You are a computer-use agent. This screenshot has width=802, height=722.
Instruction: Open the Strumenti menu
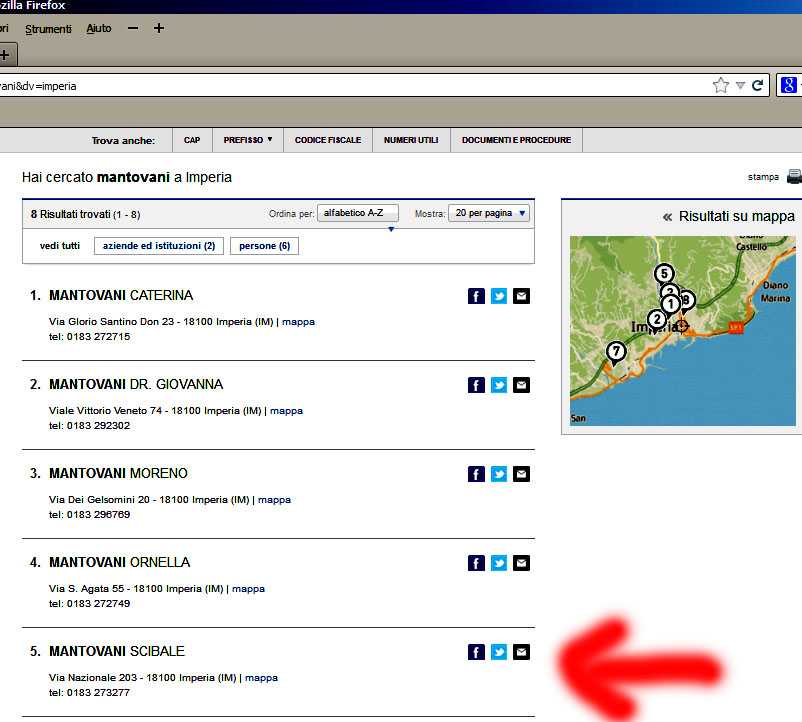[x=48, y=29]
